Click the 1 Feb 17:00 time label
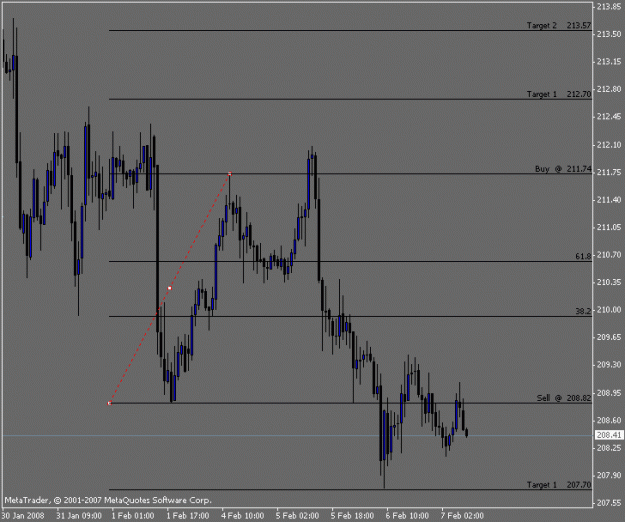The width and height of the screenshot is (625, 522). (188, 516)
